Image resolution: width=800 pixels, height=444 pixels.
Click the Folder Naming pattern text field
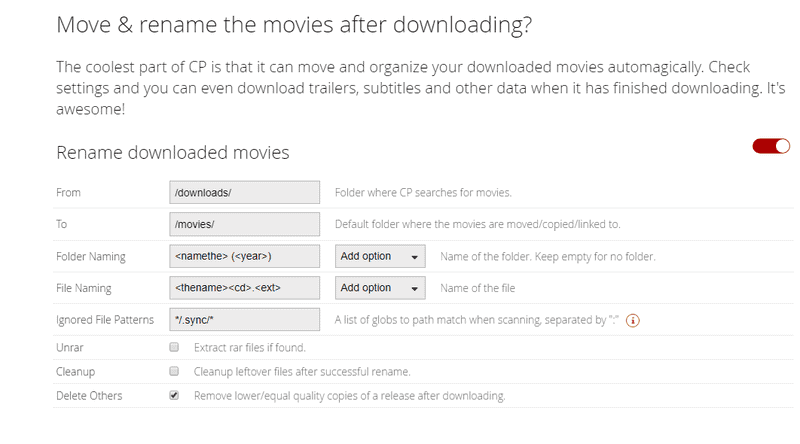point(245,257)
